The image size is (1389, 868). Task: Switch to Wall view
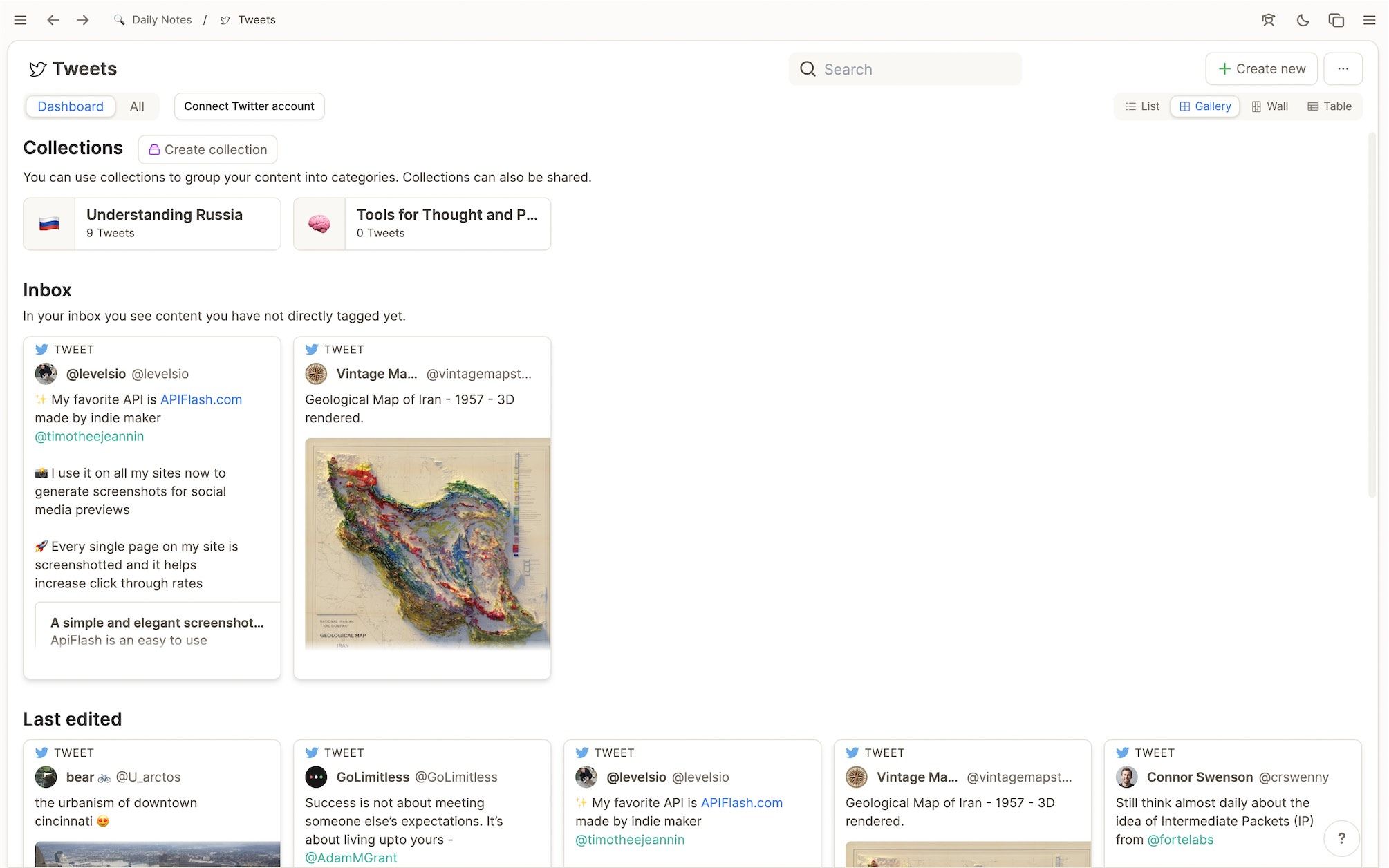pyautogui.click(x=1269, y=106)
